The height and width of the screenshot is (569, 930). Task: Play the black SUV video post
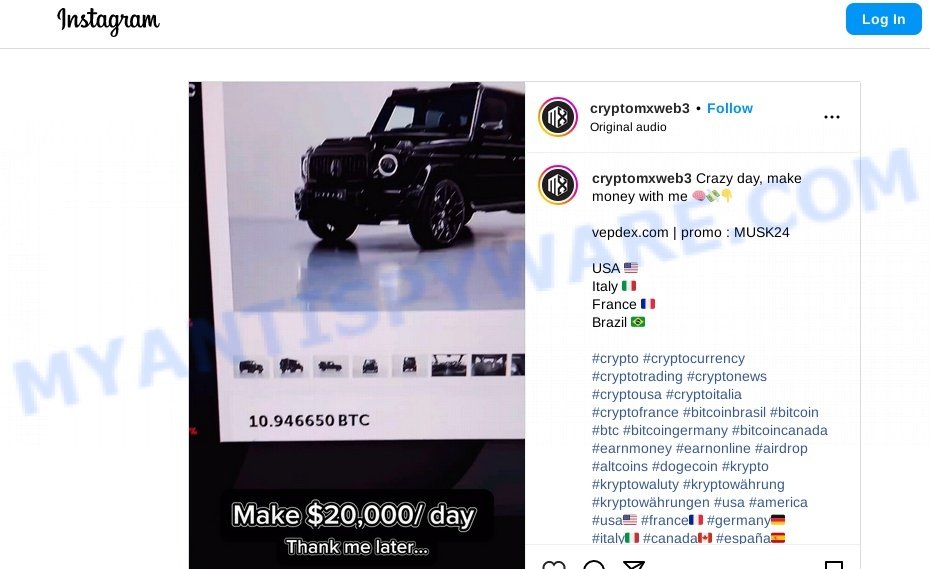pyautogui.click(x=356, y=325)
